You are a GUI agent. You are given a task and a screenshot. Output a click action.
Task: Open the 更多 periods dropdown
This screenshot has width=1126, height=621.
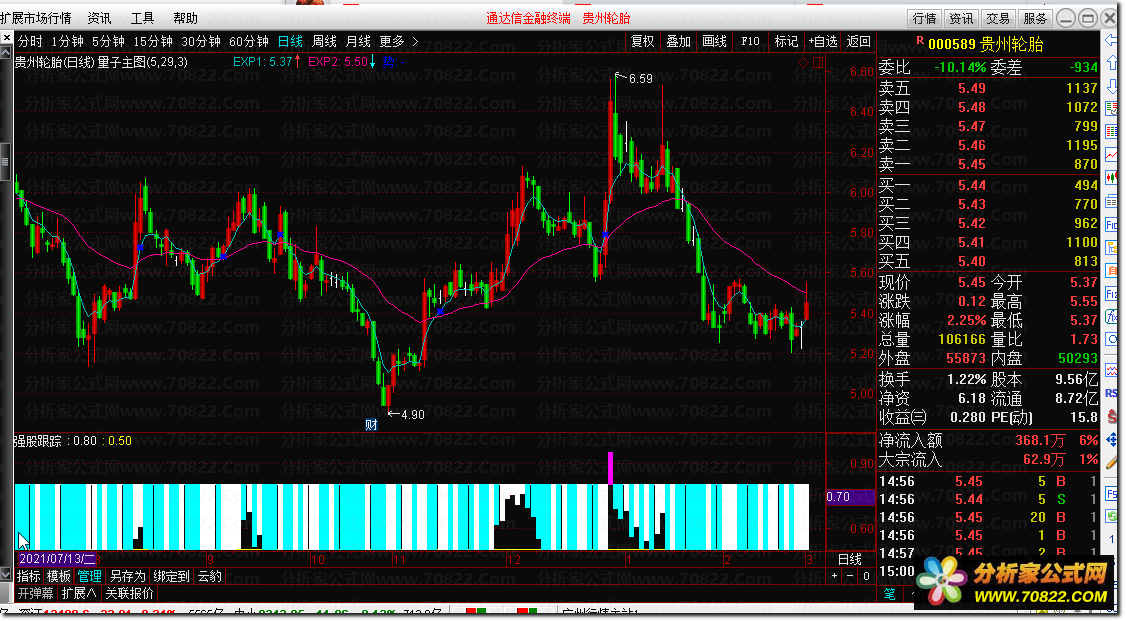tap(392, 42)
